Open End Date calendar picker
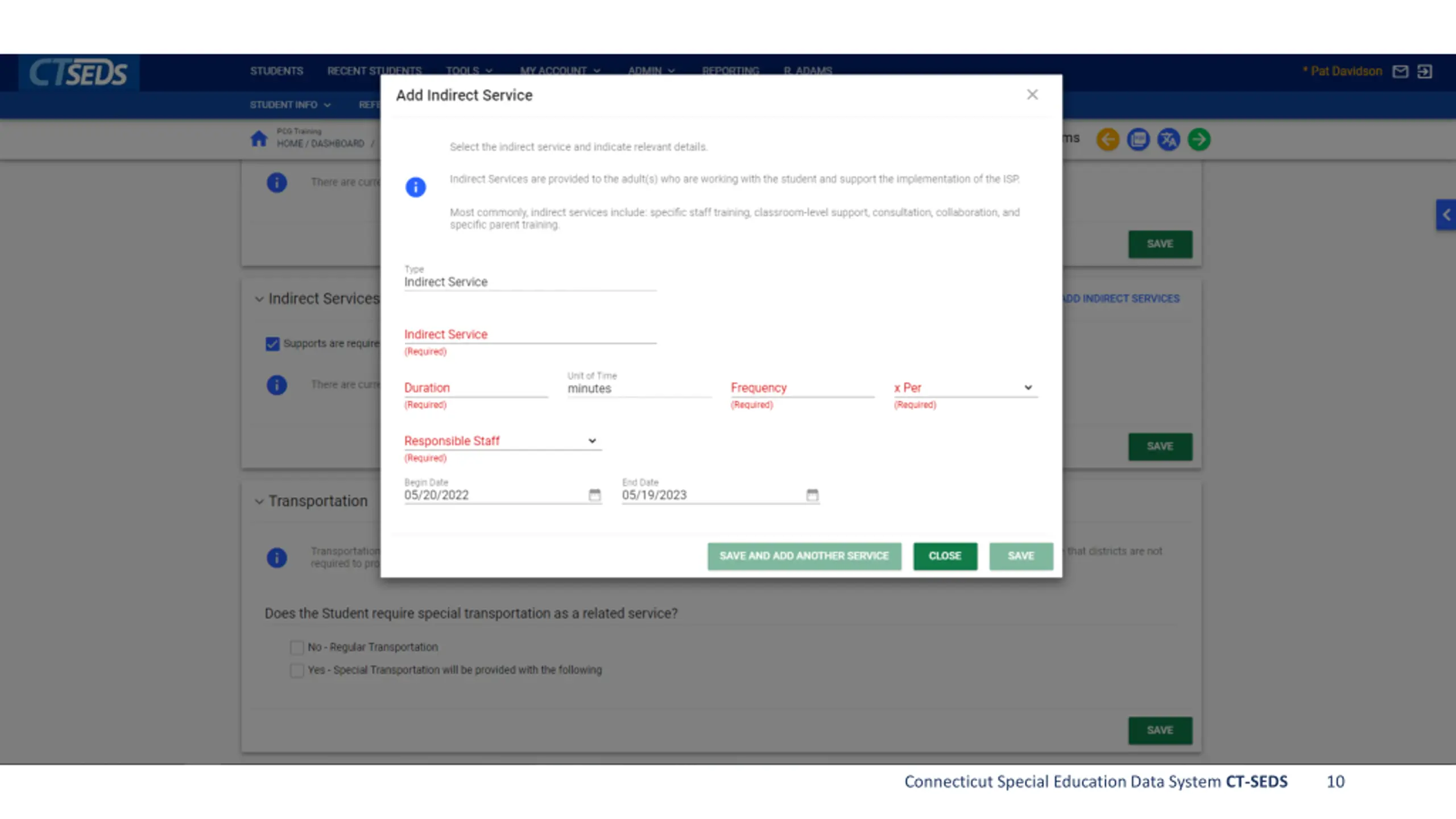 (812, 495)
